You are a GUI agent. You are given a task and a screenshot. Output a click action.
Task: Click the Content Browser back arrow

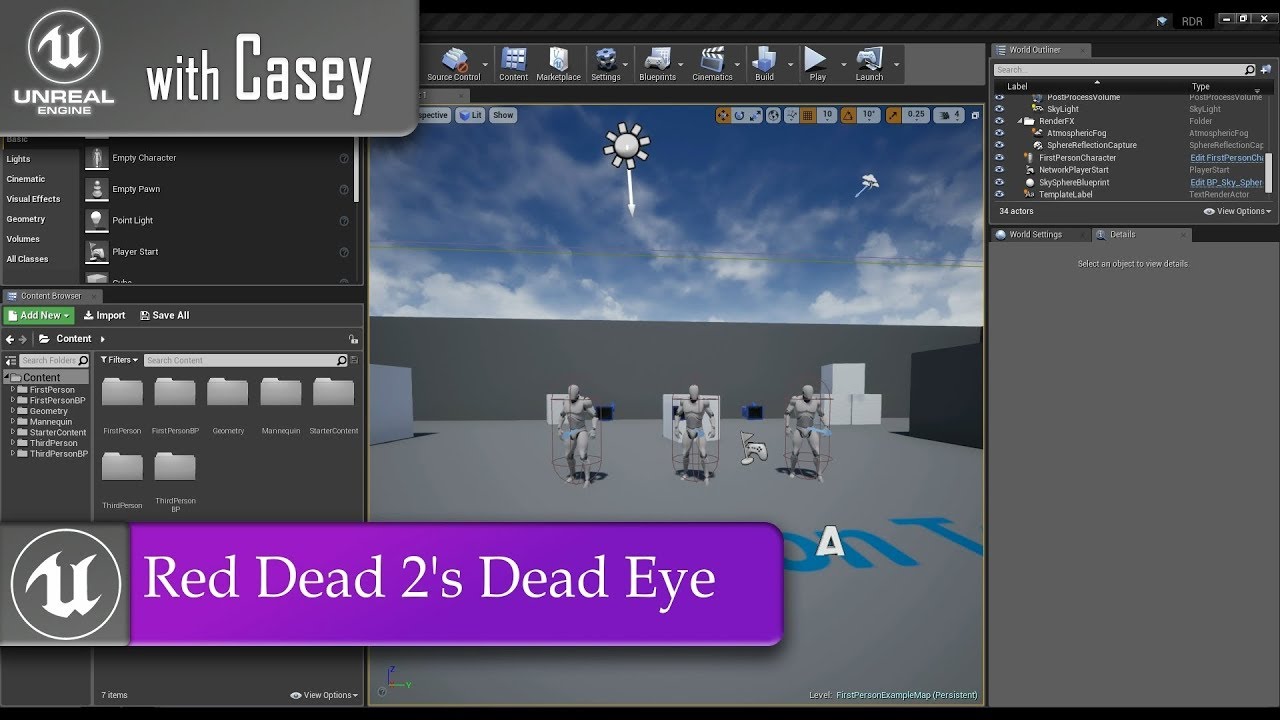[10, 339]
